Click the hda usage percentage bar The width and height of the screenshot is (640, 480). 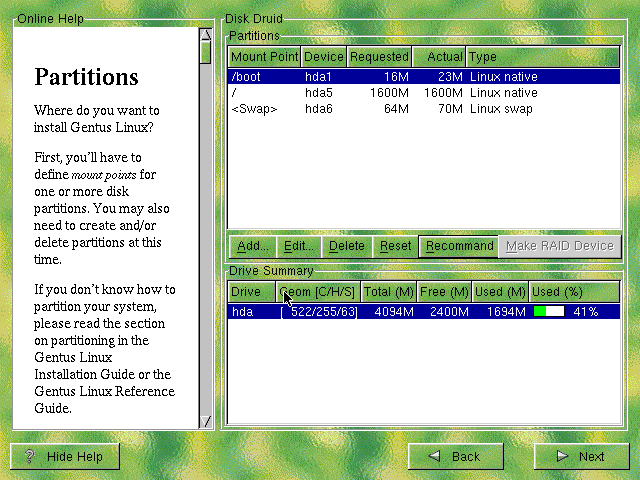[x=549, y=312]
